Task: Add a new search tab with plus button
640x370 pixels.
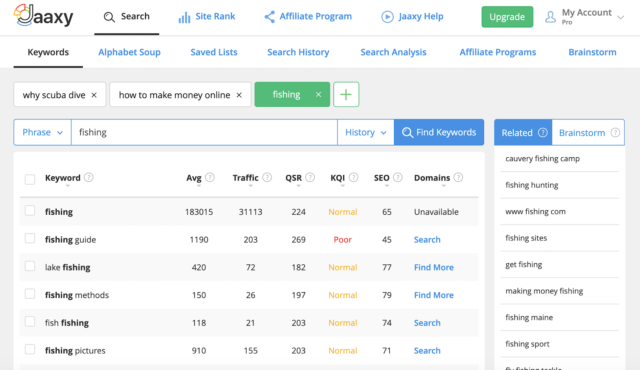Action: click(346, 95)
